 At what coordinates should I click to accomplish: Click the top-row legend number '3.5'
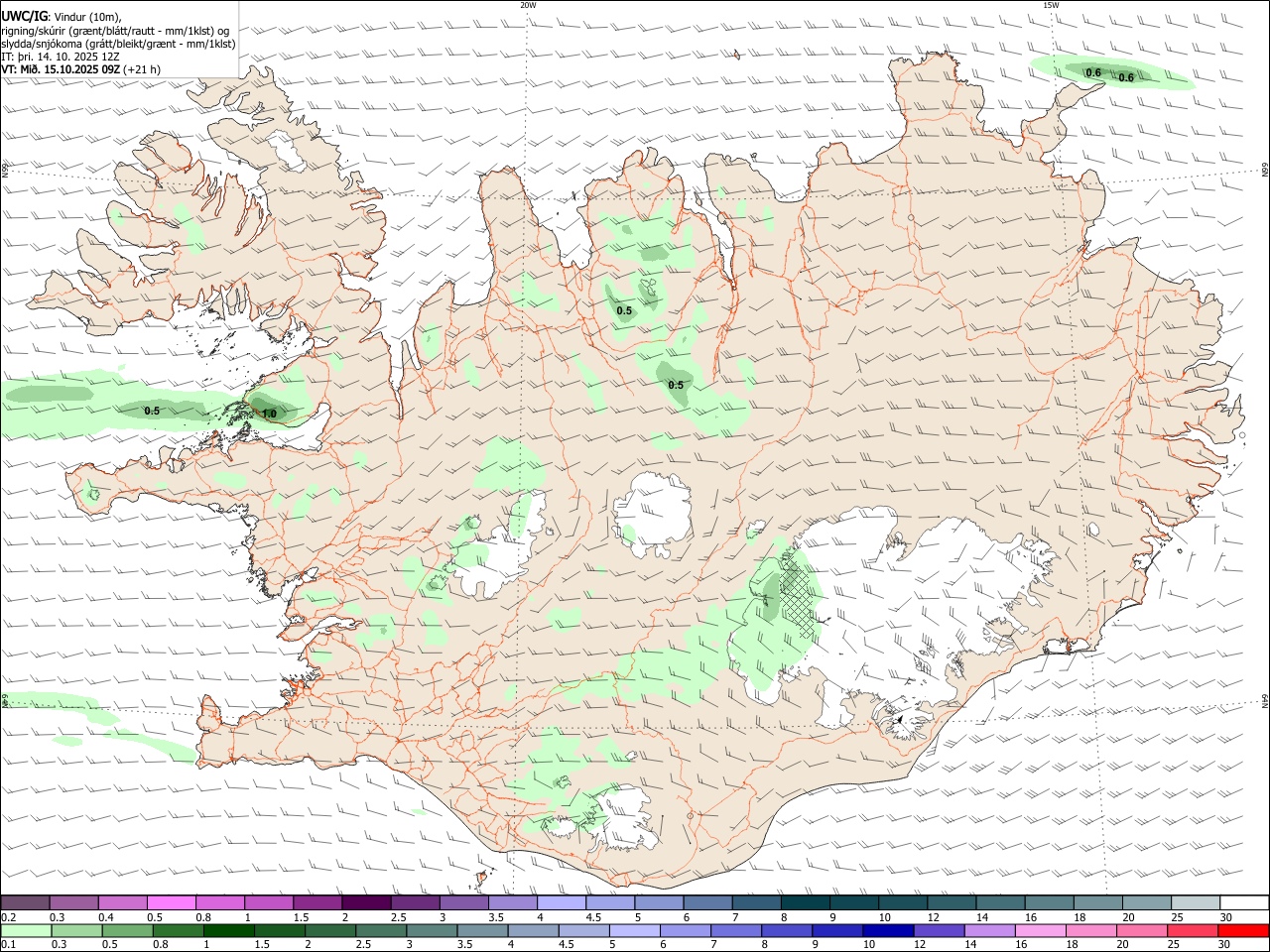496,917
